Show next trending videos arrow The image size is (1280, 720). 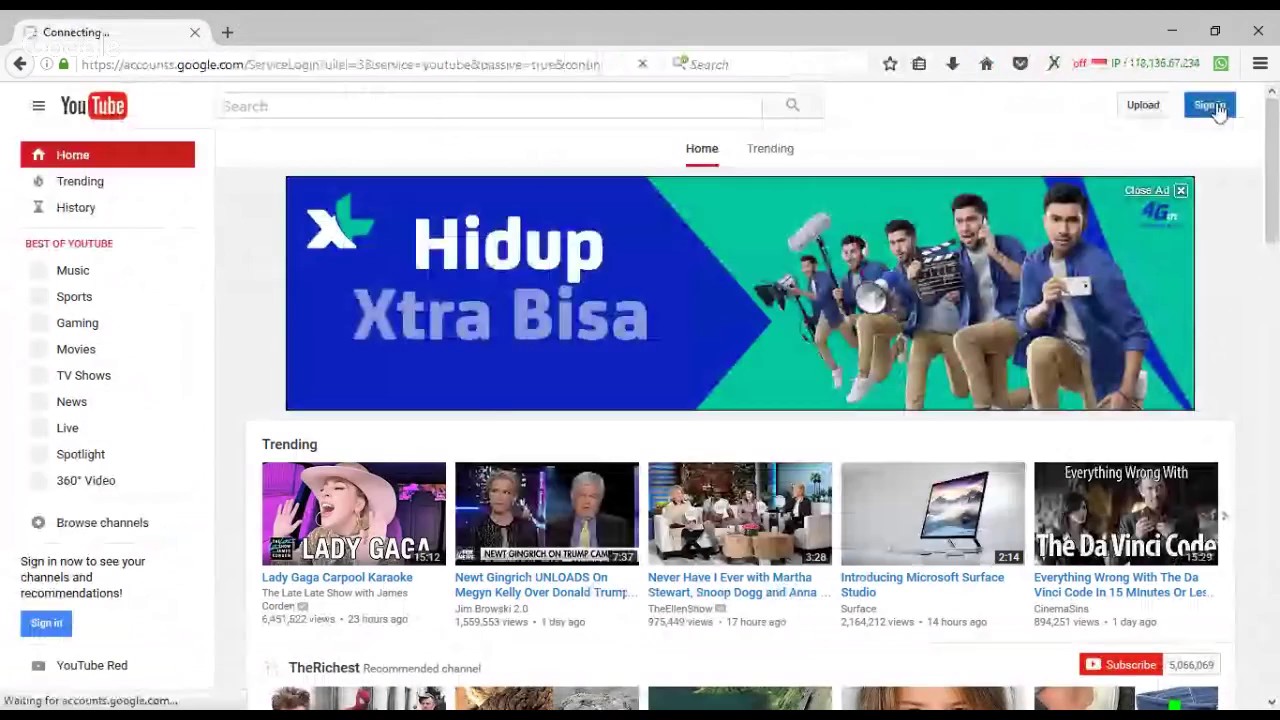[1225, 516]
